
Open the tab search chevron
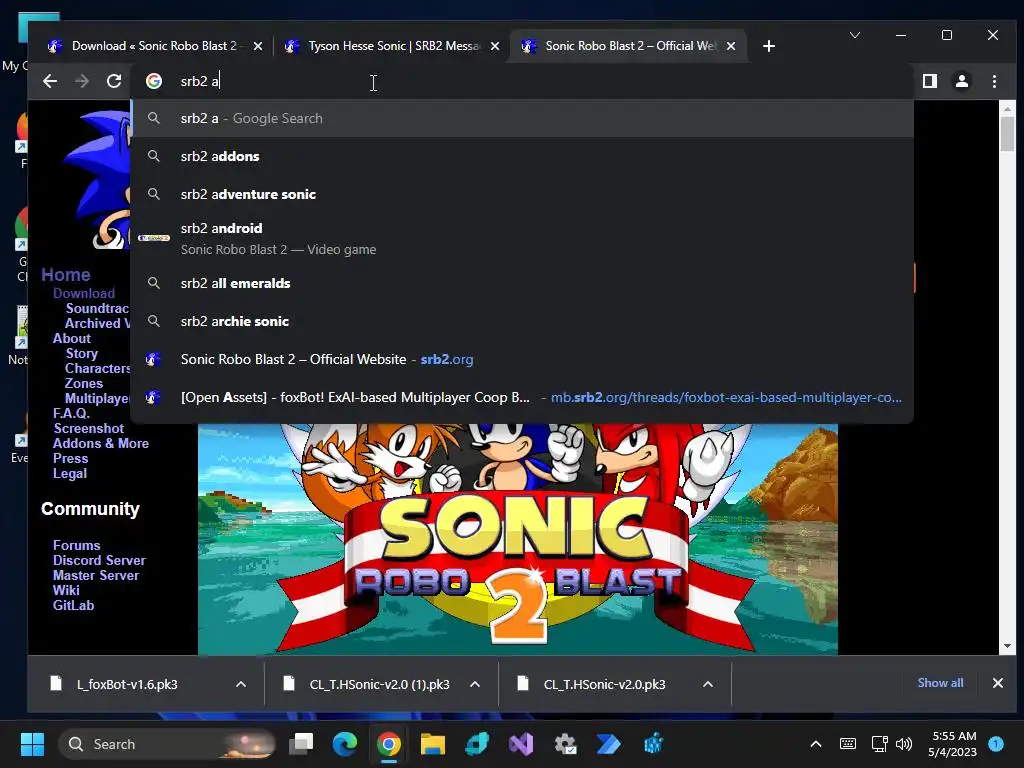tap(854, 35)
